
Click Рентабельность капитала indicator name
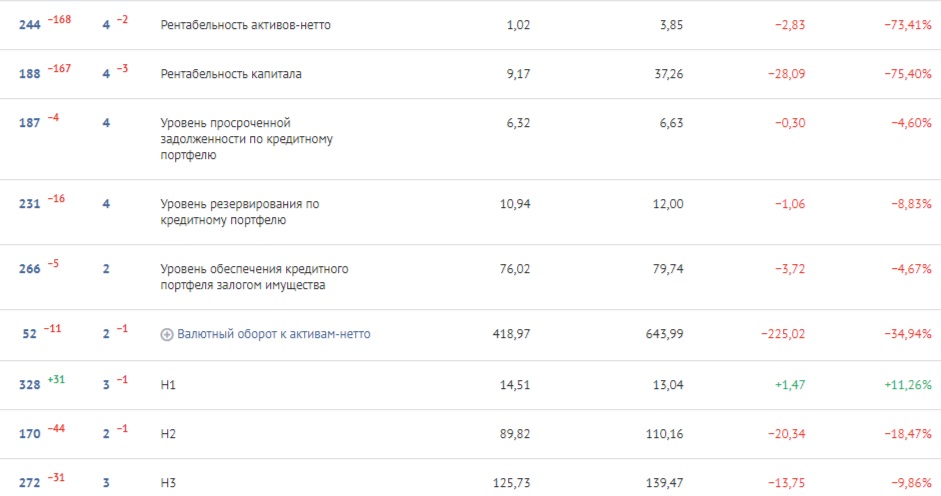pos(231,74)
